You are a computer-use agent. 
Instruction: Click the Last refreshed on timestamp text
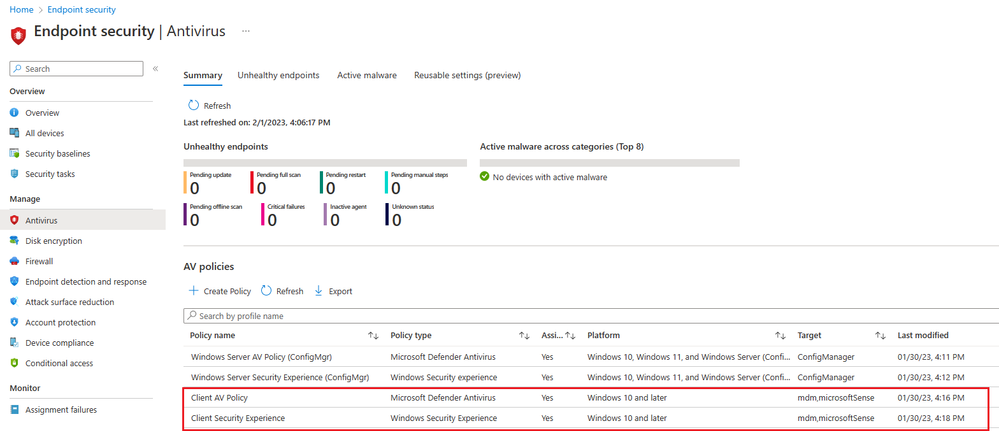tap(257, 122)
